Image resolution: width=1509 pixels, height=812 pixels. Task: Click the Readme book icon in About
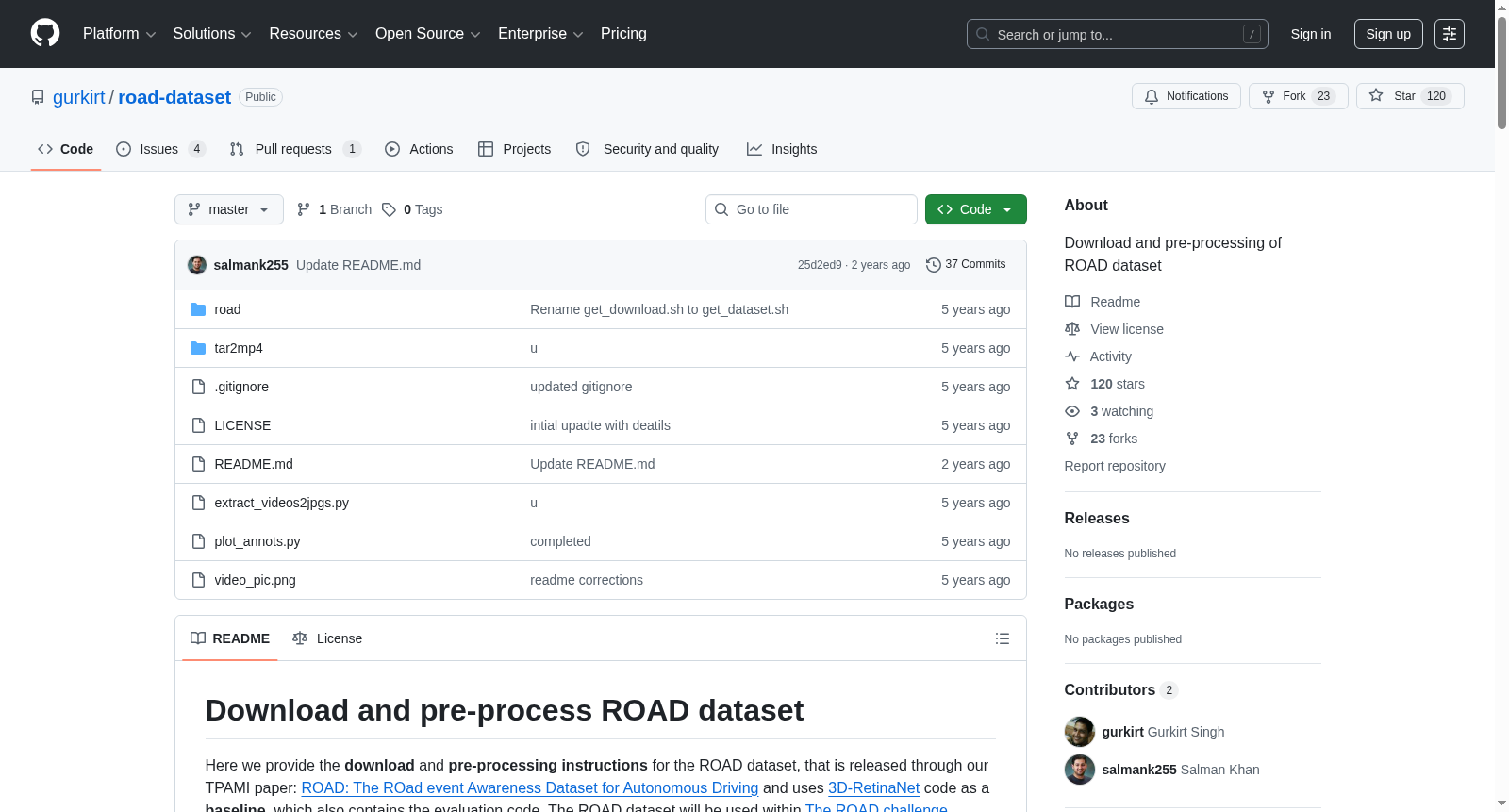coord(1072,302)
